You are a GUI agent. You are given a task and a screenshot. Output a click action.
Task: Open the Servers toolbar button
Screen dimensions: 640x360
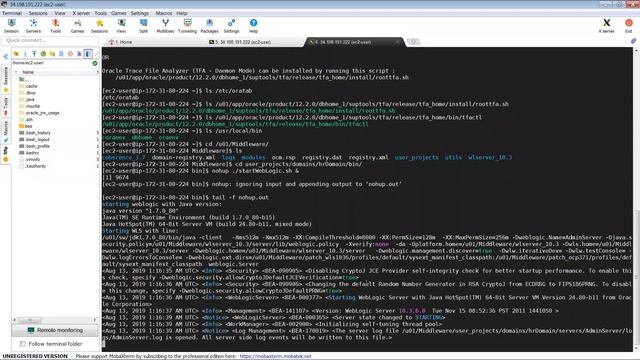point(33,26)
